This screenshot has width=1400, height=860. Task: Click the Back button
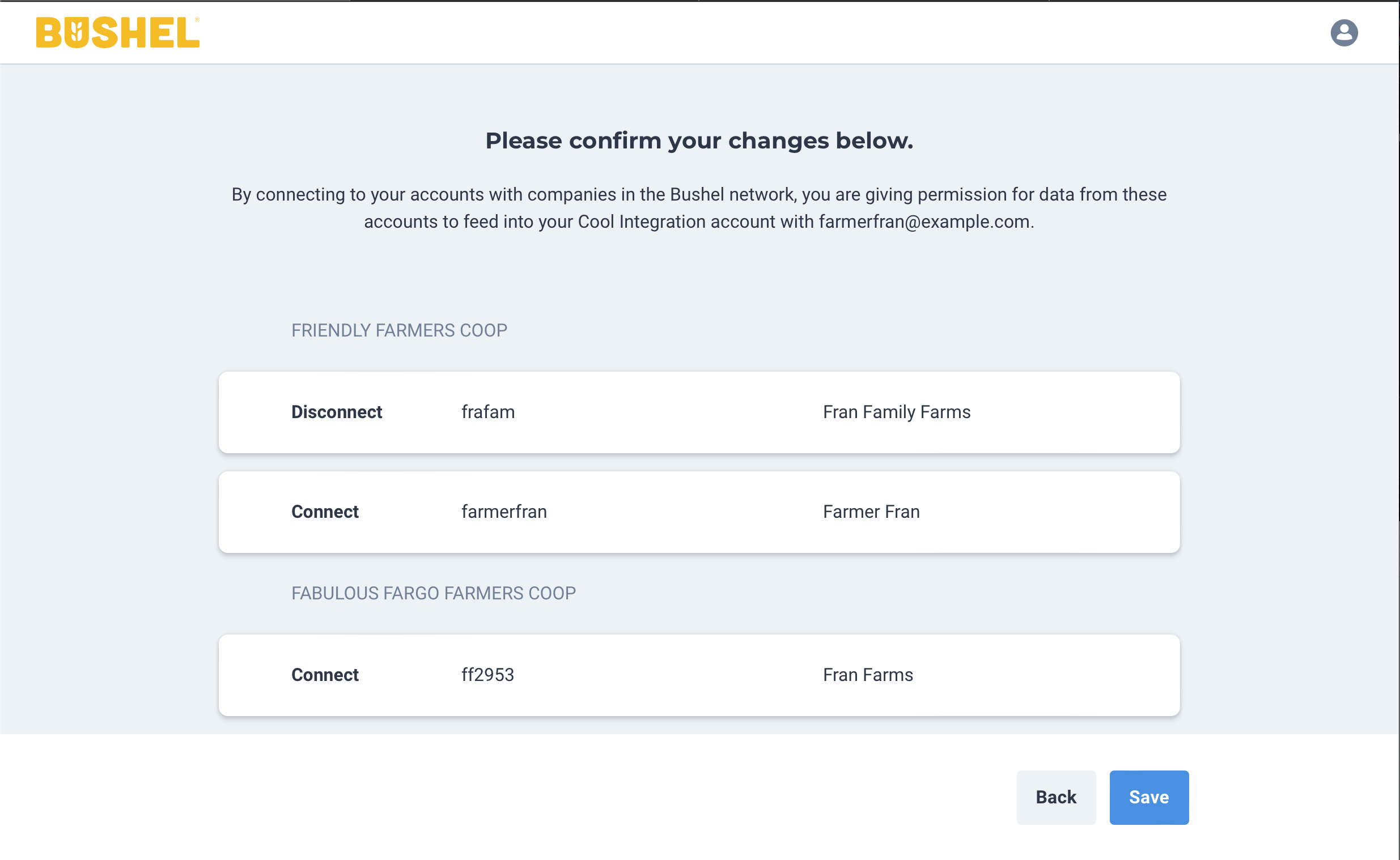(x=1056, y=797)
